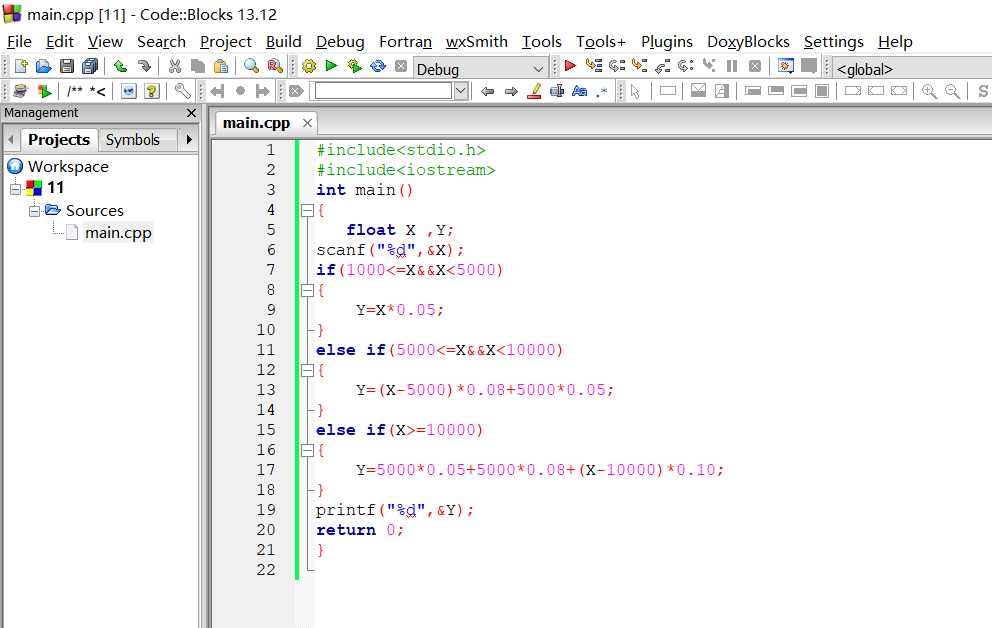Click the Cut scissors icon
Image resolution: width=992 pixels, height=628 pixels.
[x=175, y=67]
